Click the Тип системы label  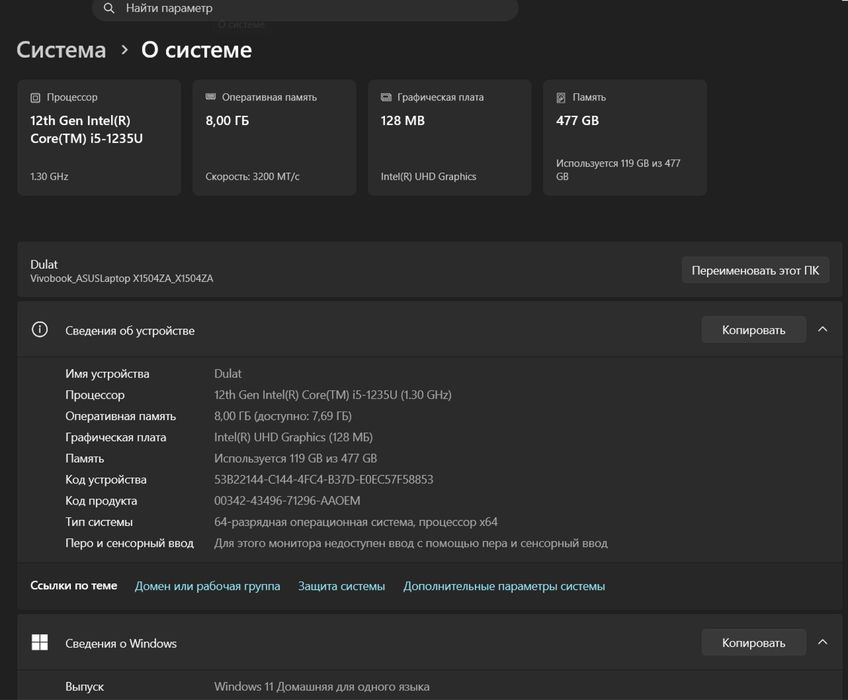(99, 522)
